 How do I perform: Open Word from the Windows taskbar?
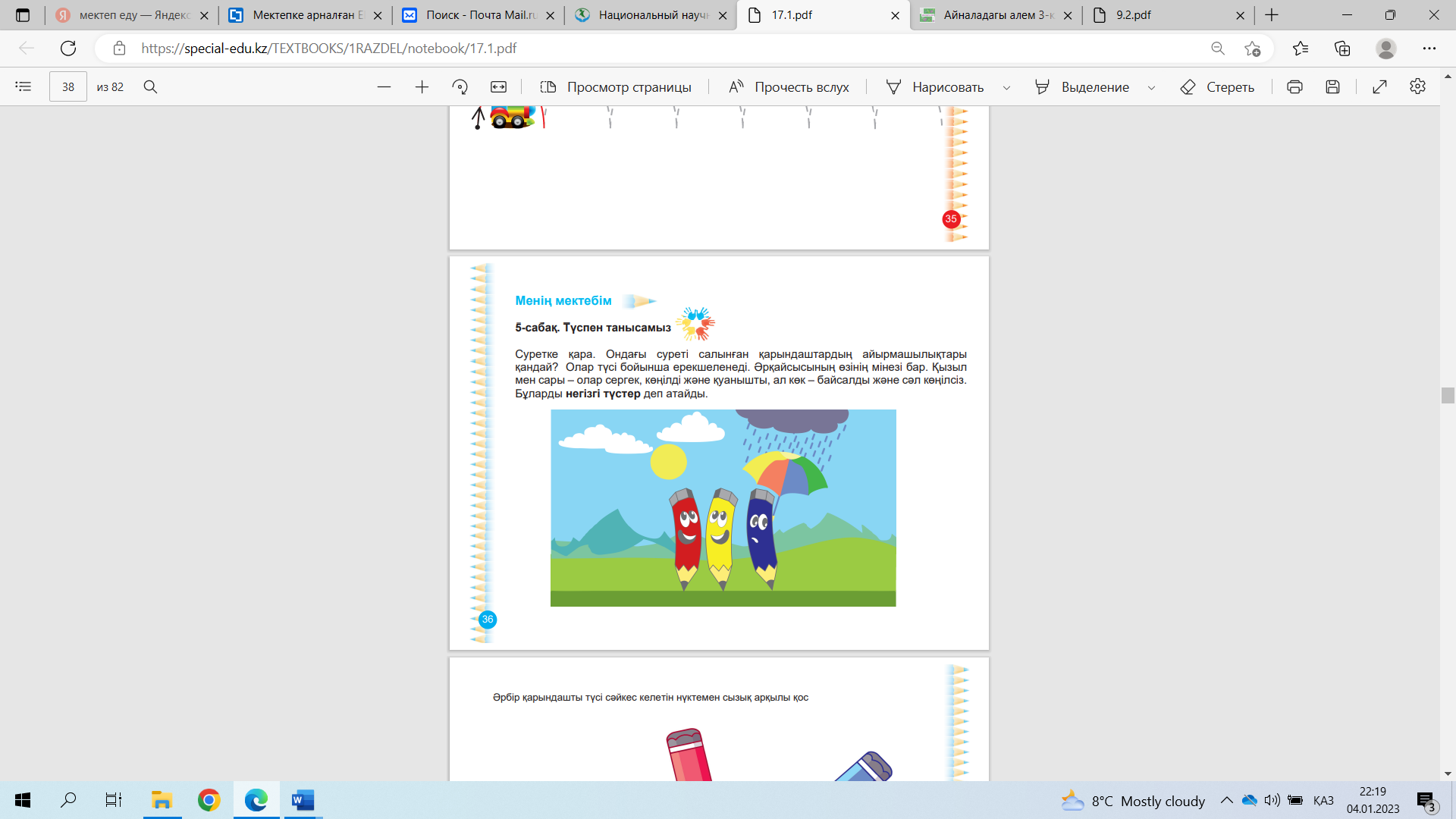click(303, 800)
